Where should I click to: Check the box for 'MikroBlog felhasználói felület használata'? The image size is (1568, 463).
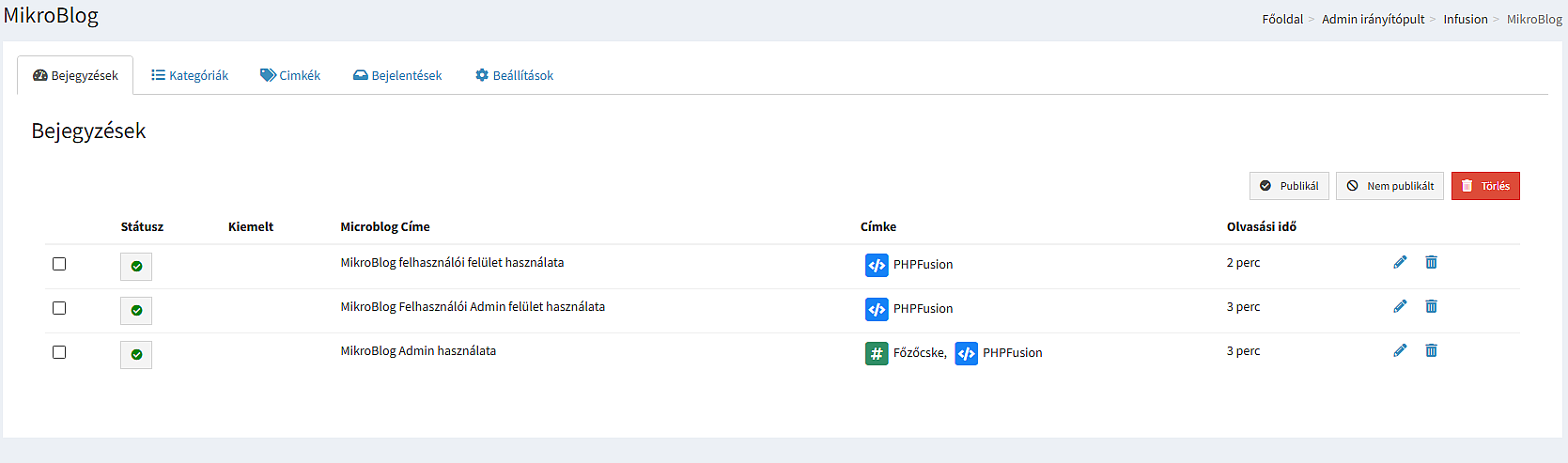pos(59,264)
